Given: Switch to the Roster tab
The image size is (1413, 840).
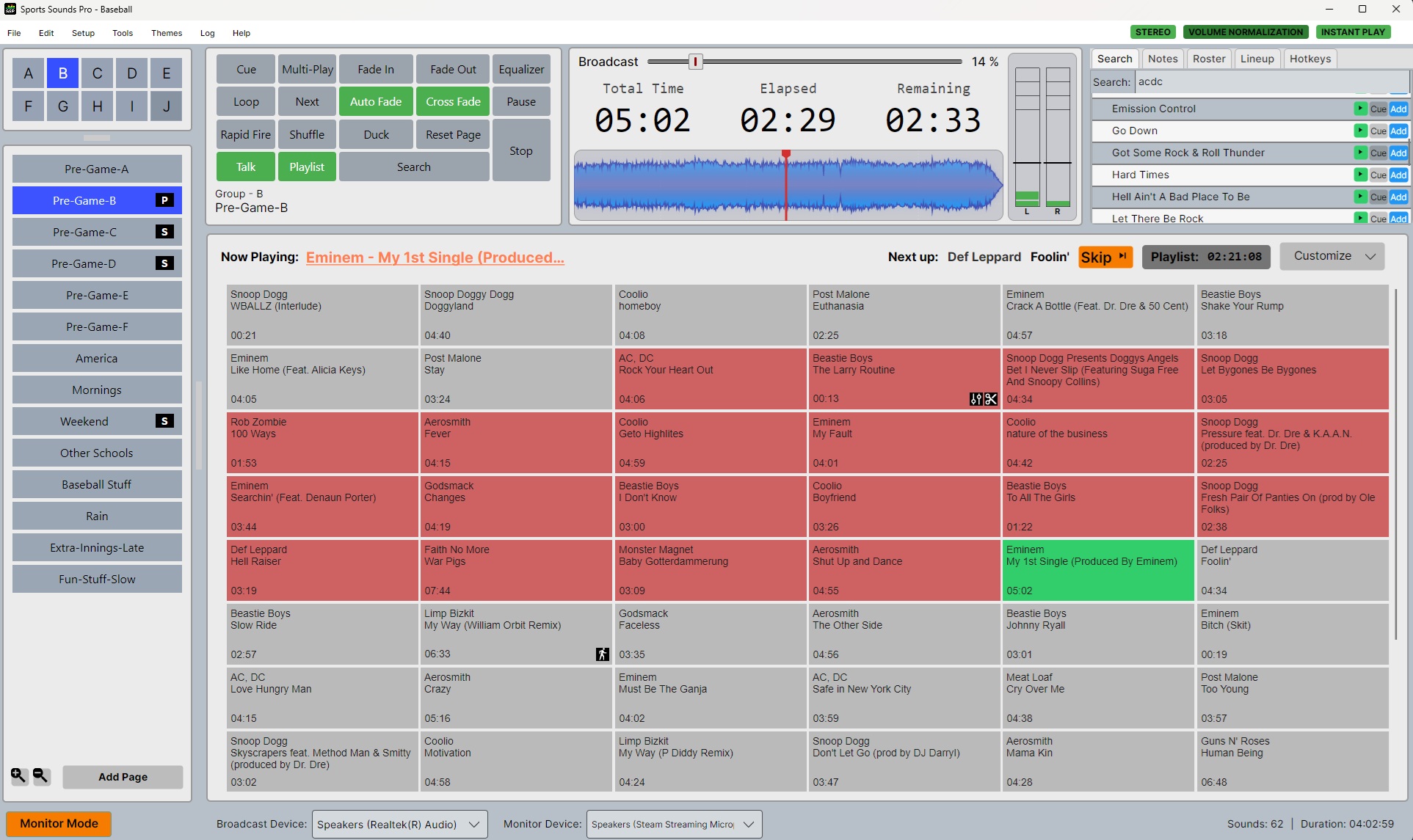Looking at the screenshot, I should [x=1209, y=59].
